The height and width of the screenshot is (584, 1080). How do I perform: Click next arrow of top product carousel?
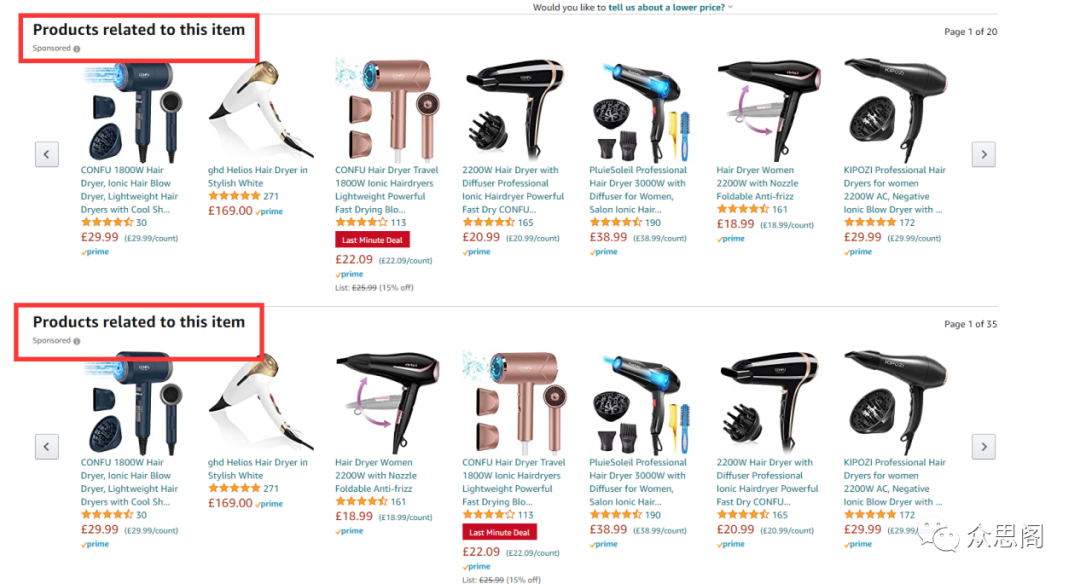983,154
